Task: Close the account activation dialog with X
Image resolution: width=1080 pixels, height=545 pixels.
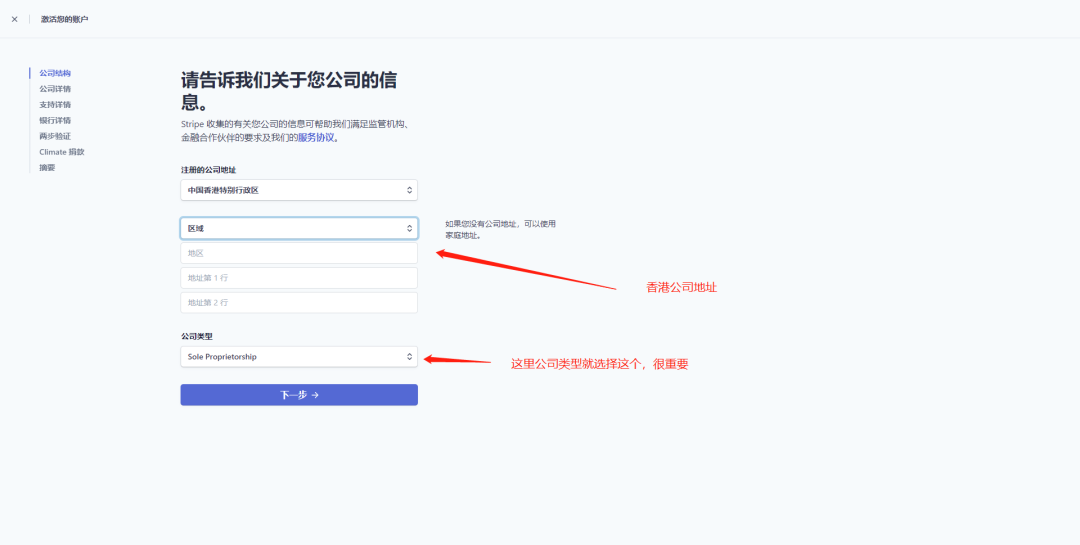Action: point(14,19)
